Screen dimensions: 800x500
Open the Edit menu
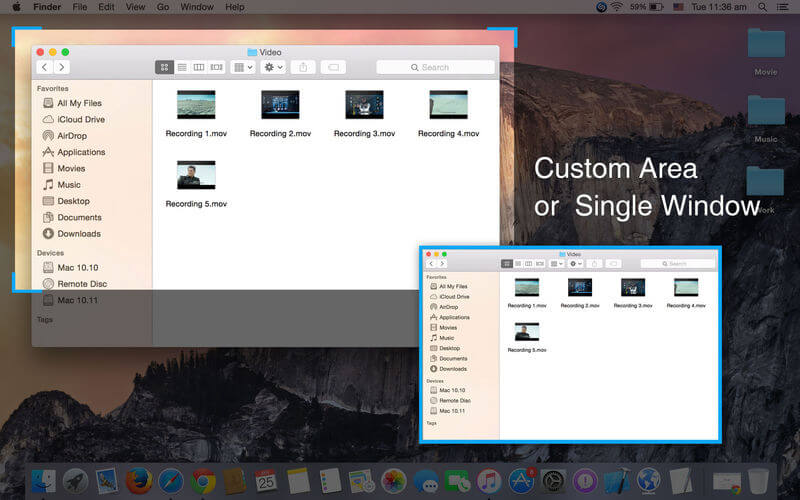coord(106,7)
